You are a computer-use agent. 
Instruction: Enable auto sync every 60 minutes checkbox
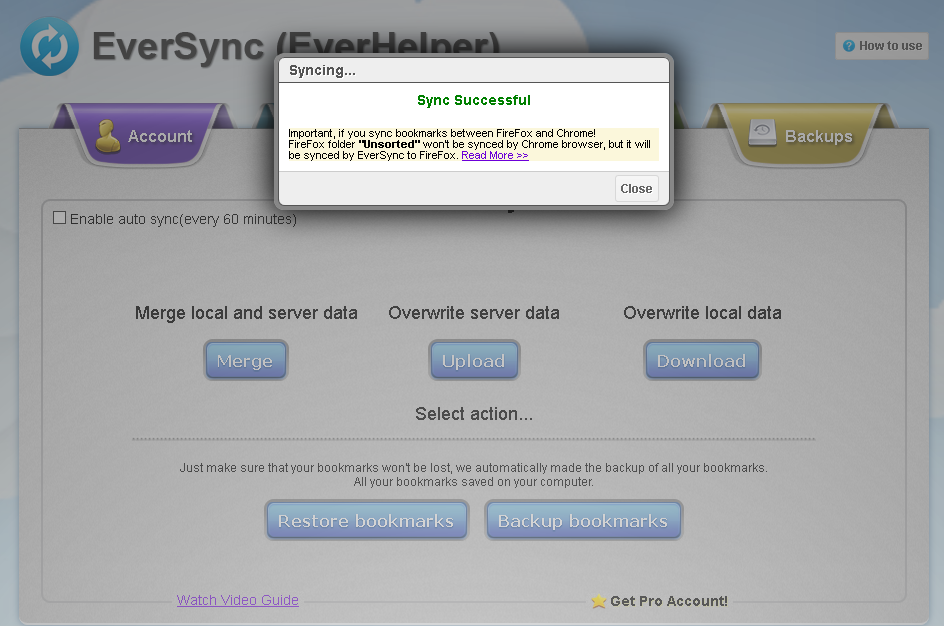(x=59, y=218)
